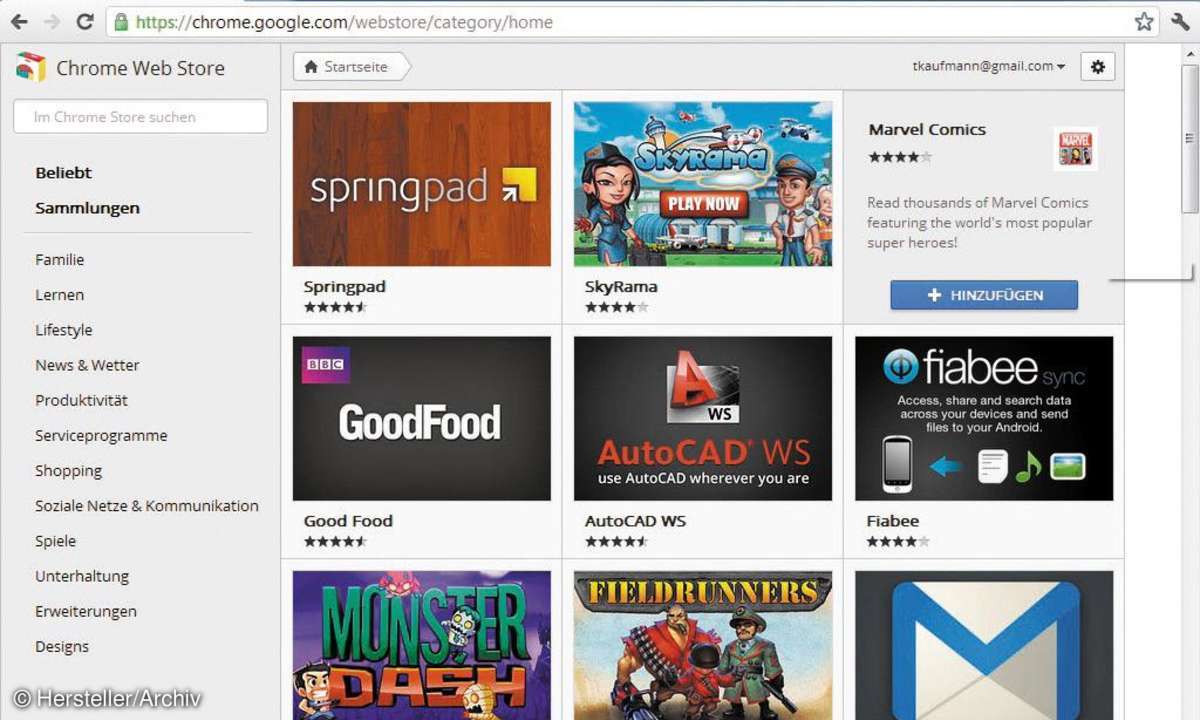Browse Soziale Netze & Kommunikation category
Viewport: 1200px width, 720px height.
[x=147, y=506]
